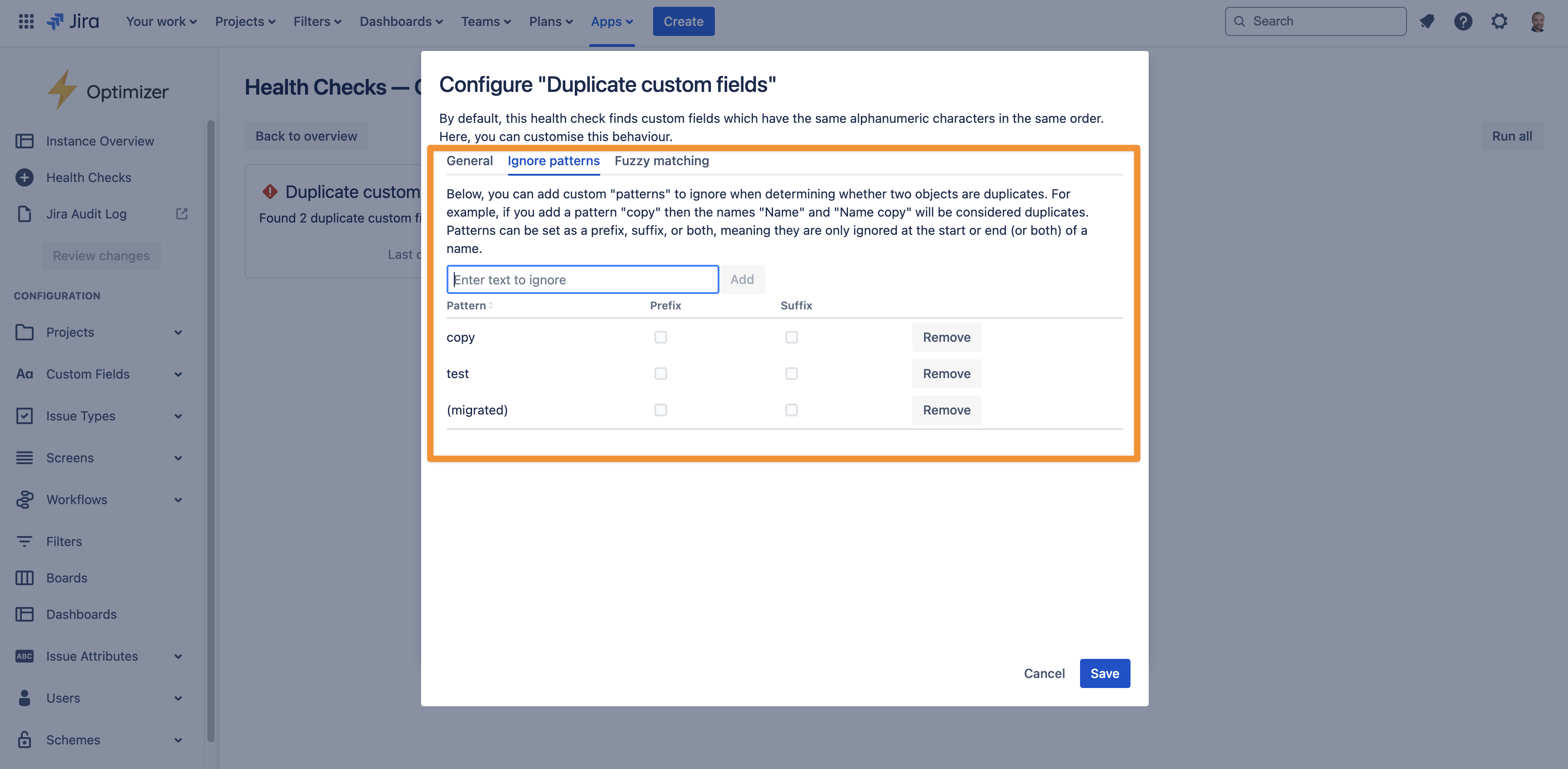Enable the Prefix checkbox for copy pattern
This screenshot has height=769, width=1568.
(660, 337)
